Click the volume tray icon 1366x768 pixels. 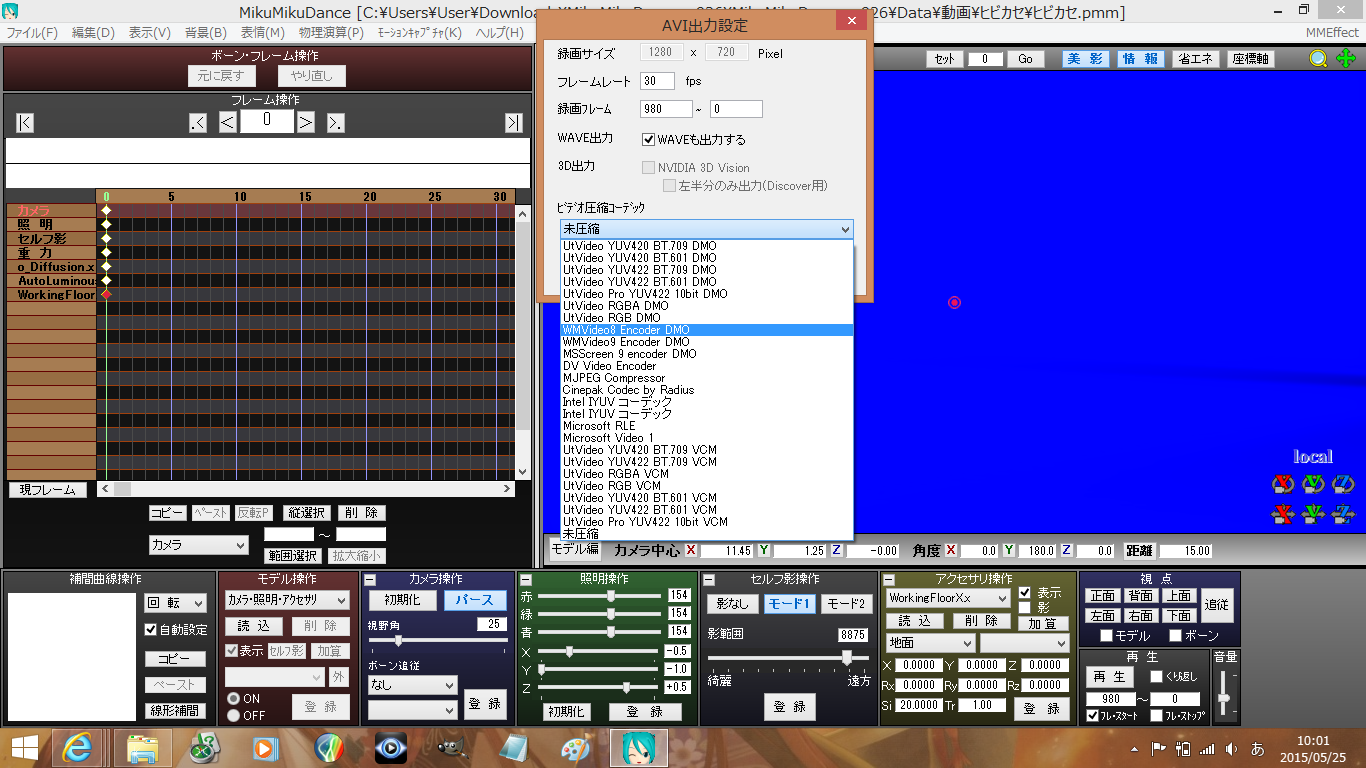point(1230,749)
